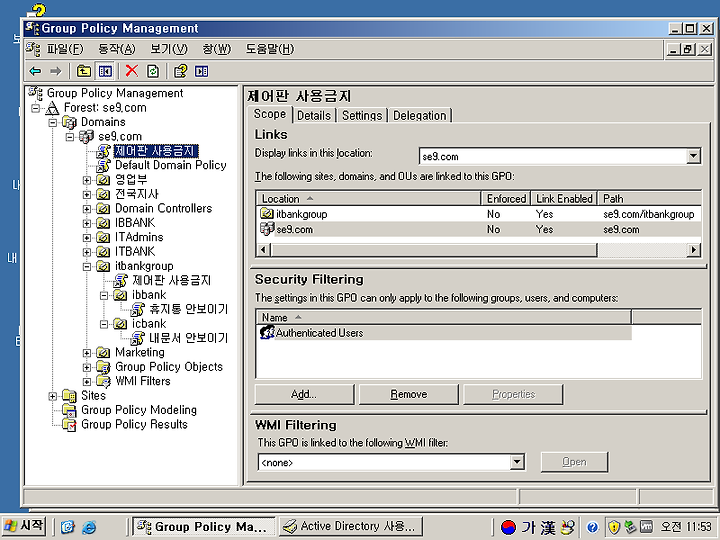Open the 파일(F) menu

point(65,49)
